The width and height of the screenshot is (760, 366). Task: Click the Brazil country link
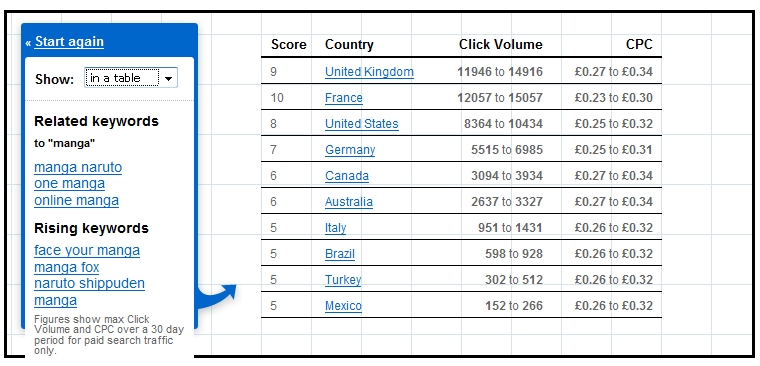coord(340,254)
